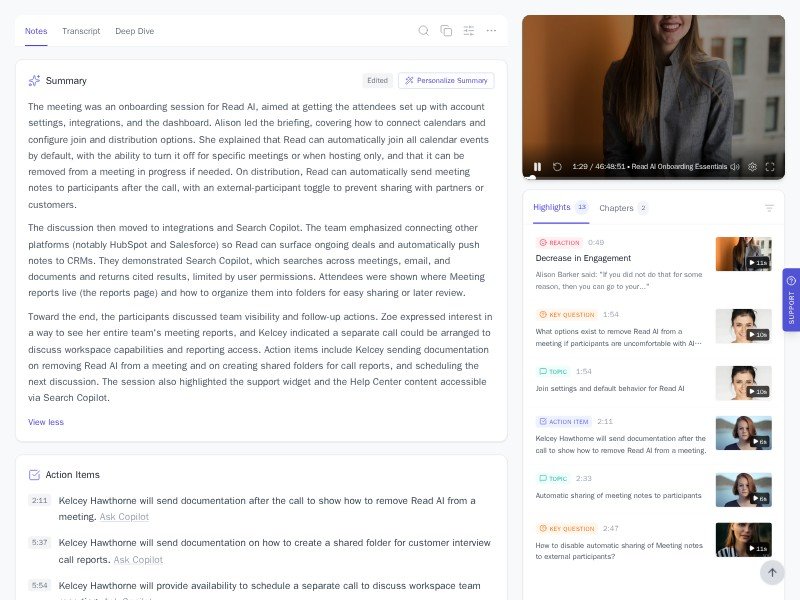Click the Personalize Summary button
Screen dimensions: 800x600
(446, 81)
